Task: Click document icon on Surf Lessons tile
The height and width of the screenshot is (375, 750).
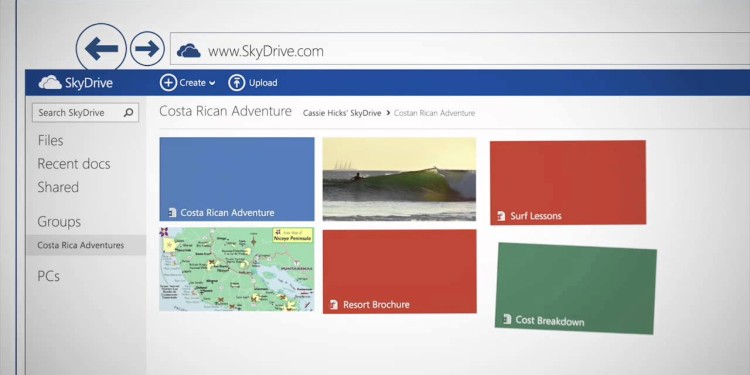Action: point(501,216)
